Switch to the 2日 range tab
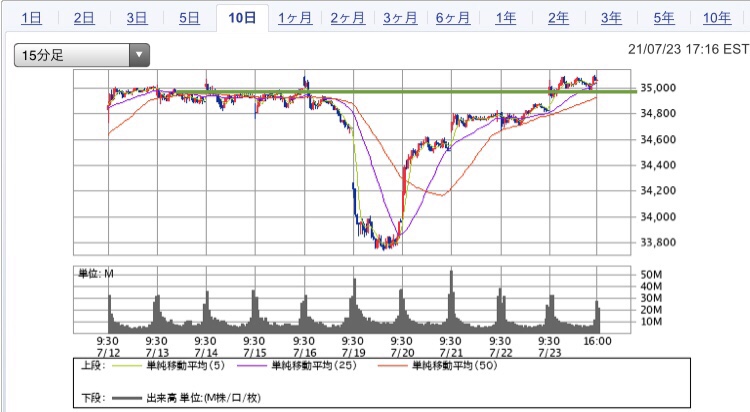Viewport: 750px width, 412px height. (84, 18)
